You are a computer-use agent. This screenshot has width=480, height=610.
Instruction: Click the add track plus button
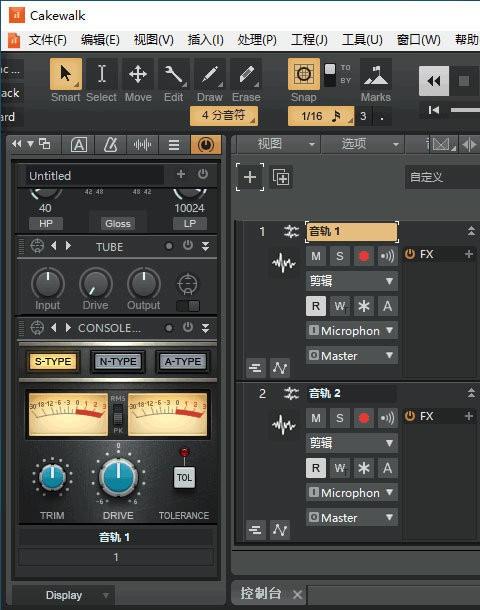250,177
